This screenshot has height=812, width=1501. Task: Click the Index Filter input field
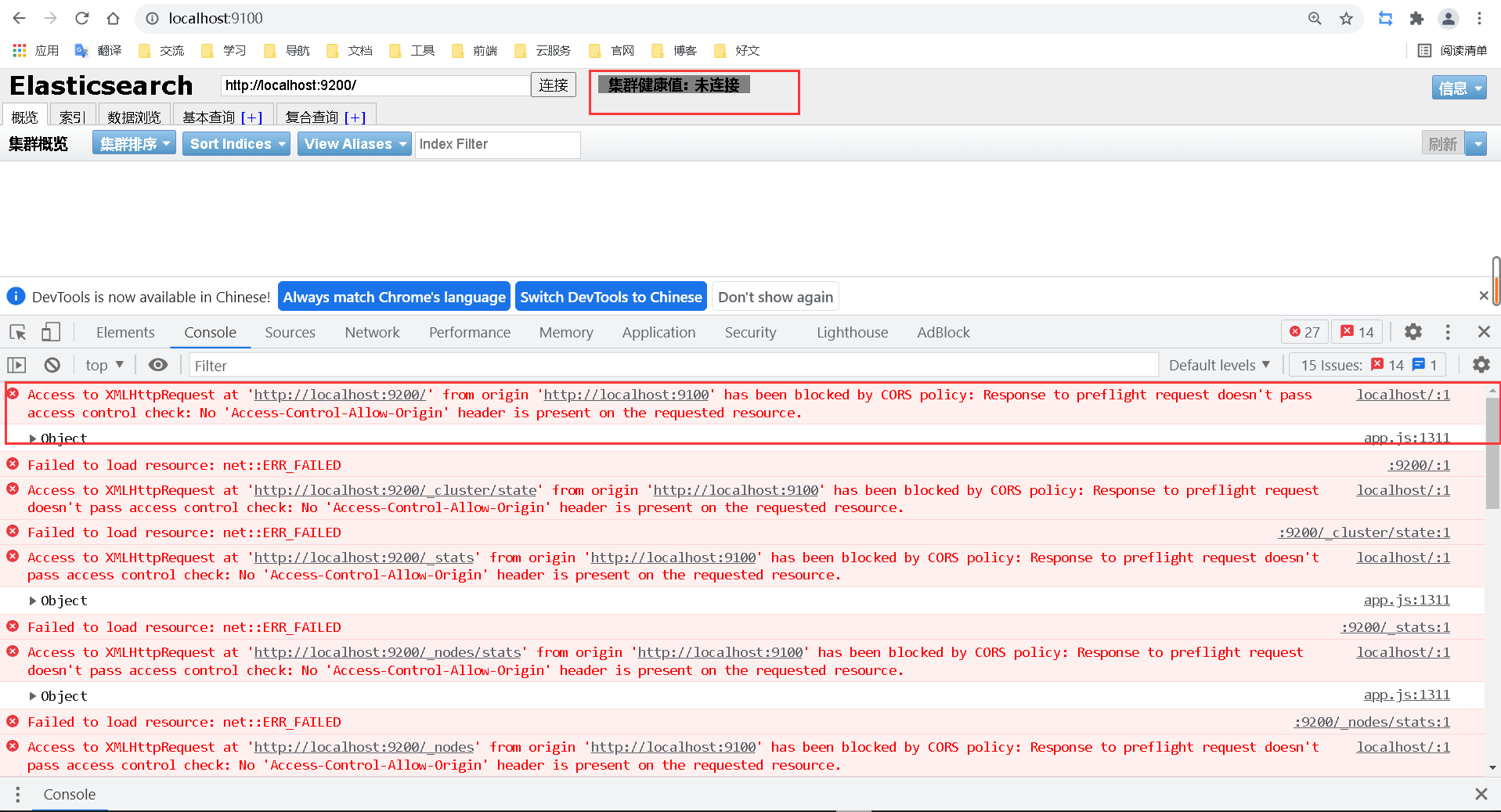click(497, 144)
